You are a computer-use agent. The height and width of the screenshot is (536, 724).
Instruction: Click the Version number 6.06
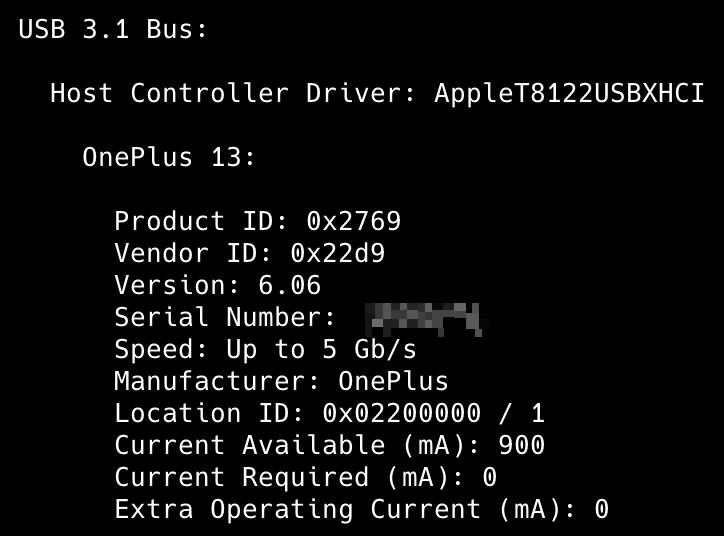pos(289,285)
